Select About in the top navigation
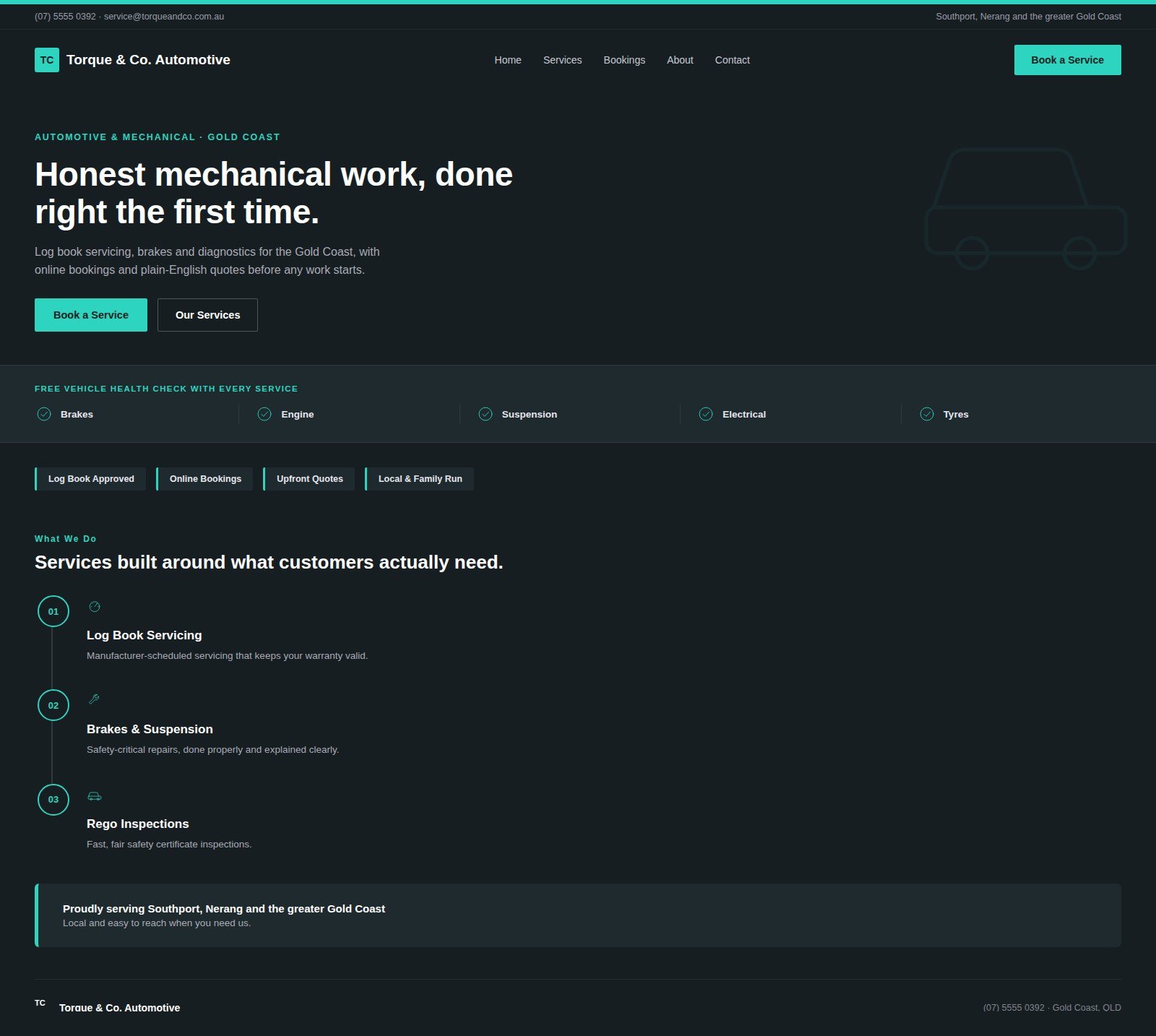The height and width of the screenshot is (1036, 1156). [680, 60]
